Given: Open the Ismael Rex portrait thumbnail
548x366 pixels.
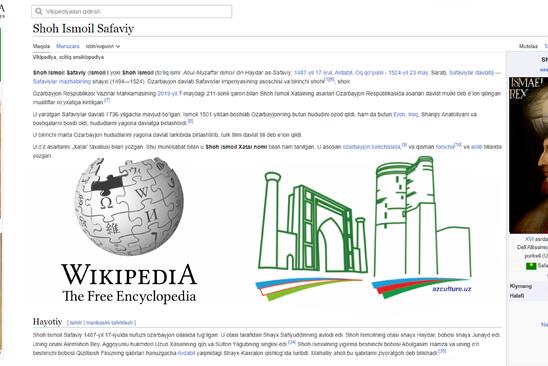Looking at the screenshot, I should tap(528, 155).
